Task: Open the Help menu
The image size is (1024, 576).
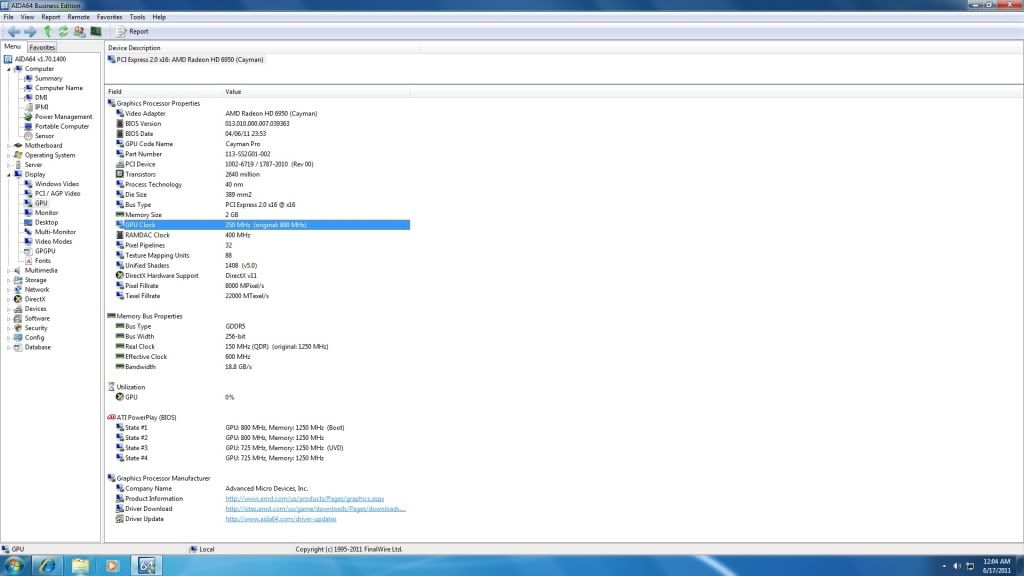Action: pos(159,17)
